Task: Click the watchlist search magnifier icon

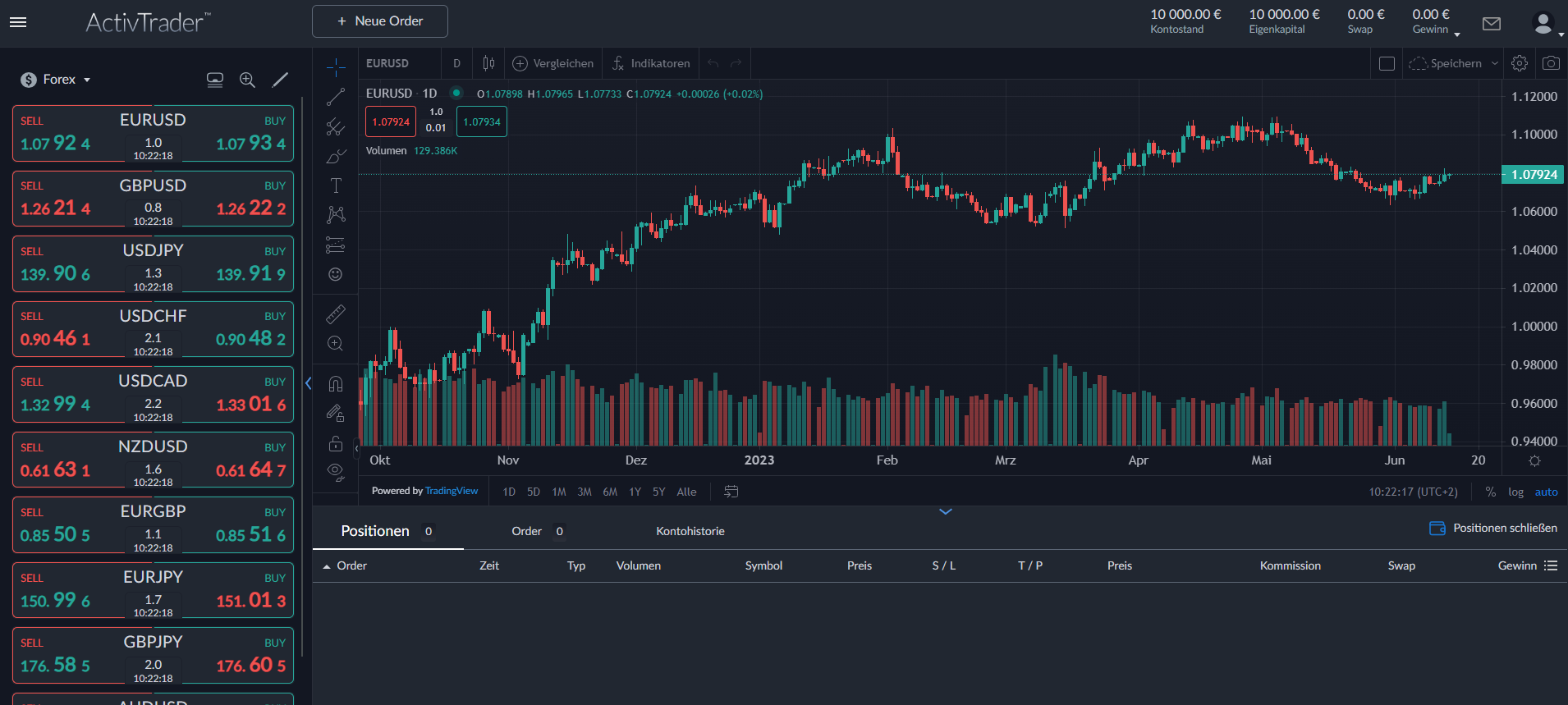Action: 247,80
